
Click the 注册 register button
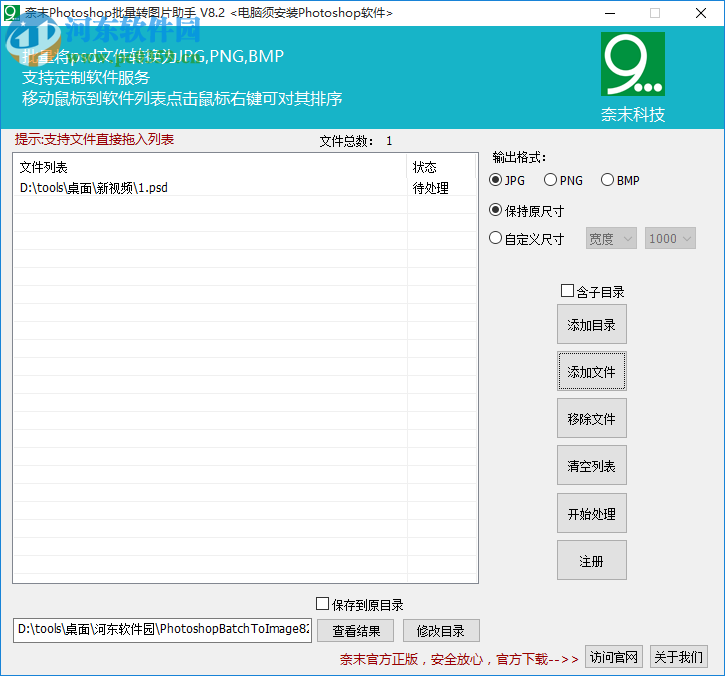[592, 560]
